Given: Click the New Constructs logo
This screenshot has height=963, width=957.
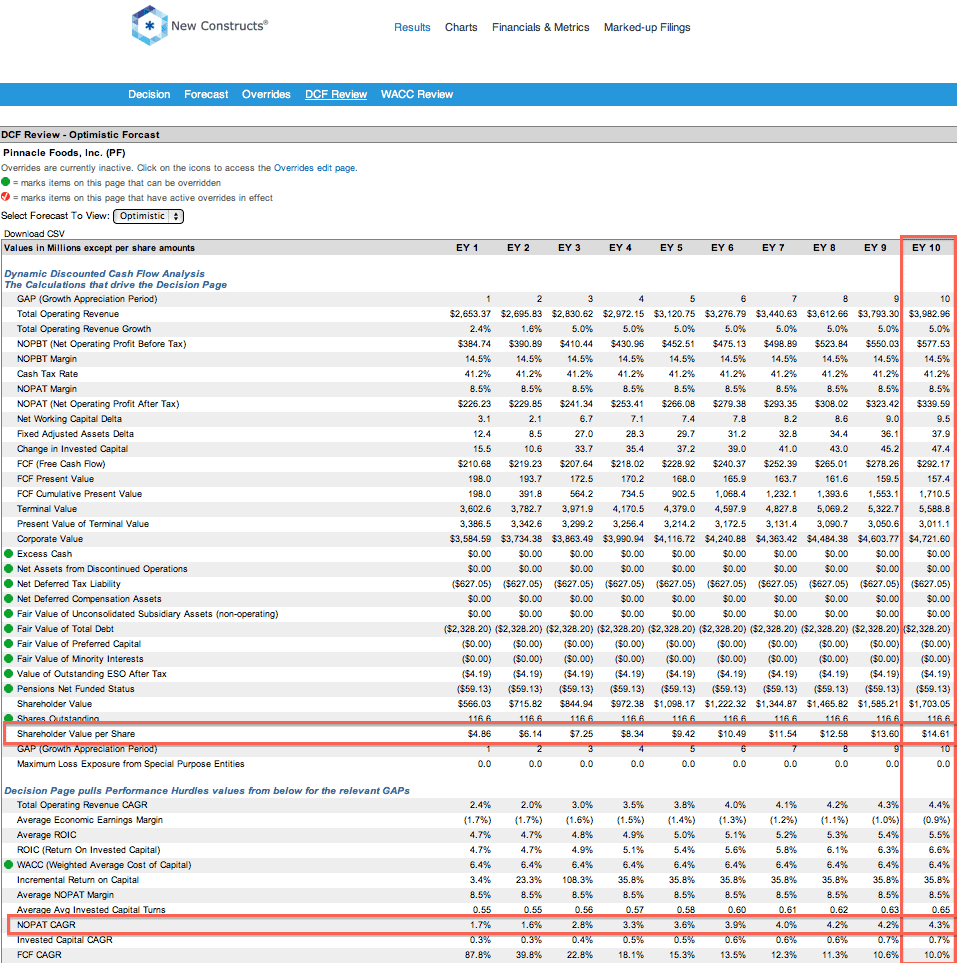Looking at the screenshot, I should [x=200, y=26].
